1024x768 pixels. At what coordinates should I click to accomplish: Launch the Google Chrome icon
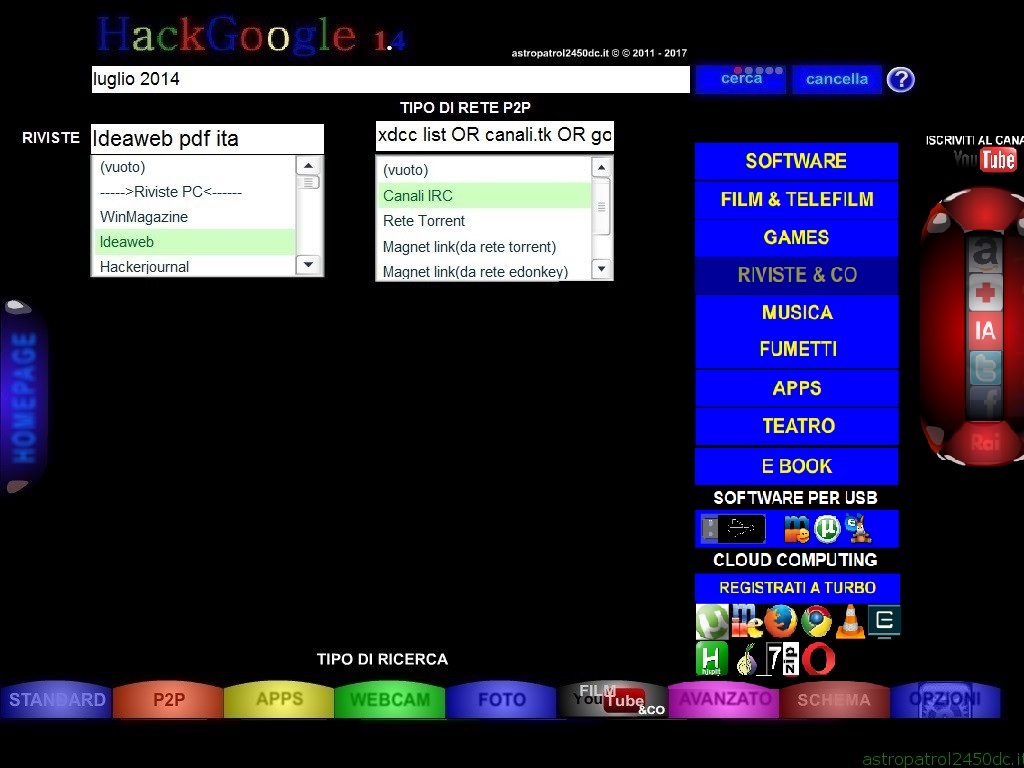coord(816,621)
